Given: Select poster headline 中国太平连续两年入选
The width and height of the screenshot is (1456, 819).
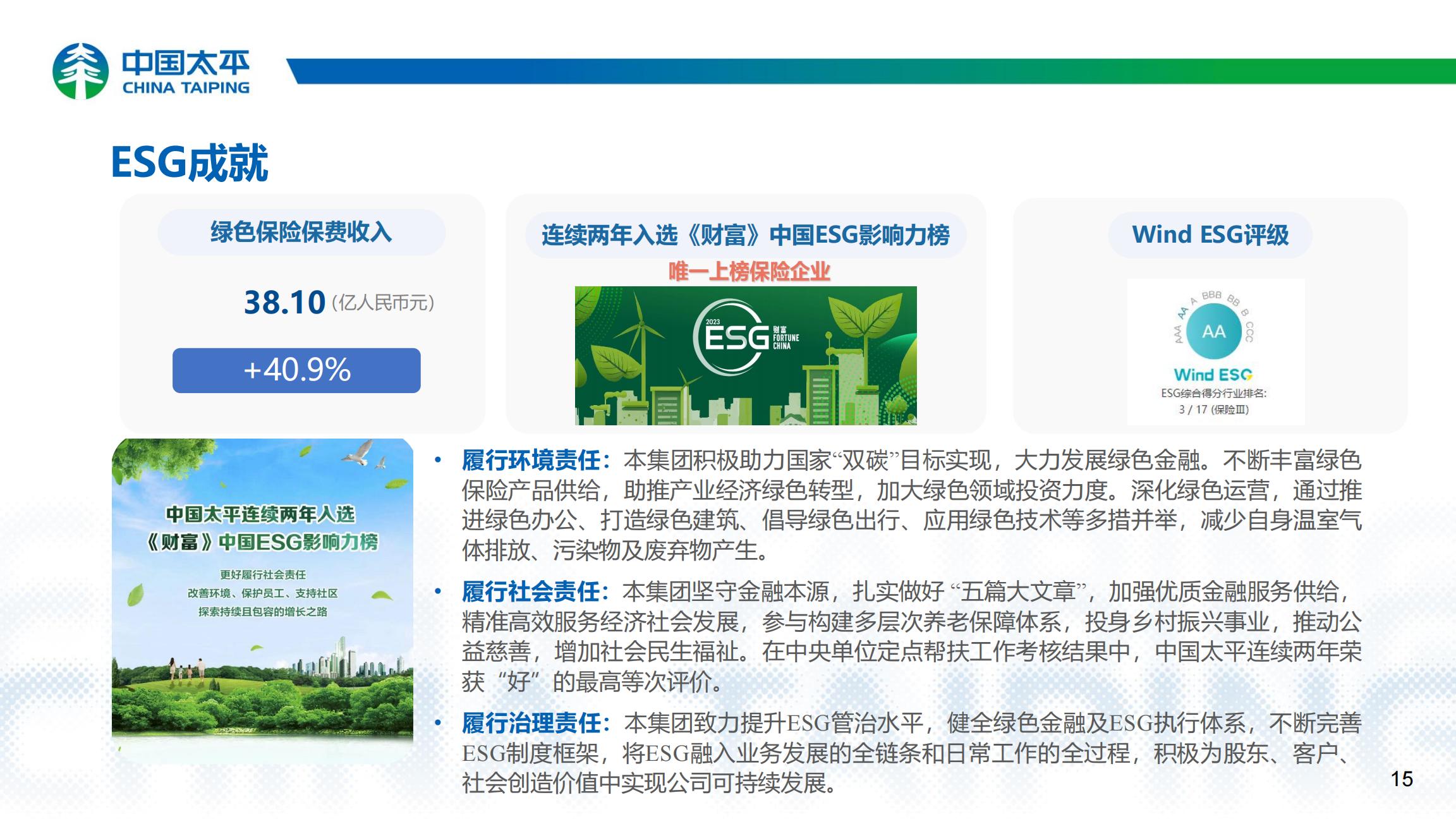Looking at the screenshot, I should click(260, 514).
